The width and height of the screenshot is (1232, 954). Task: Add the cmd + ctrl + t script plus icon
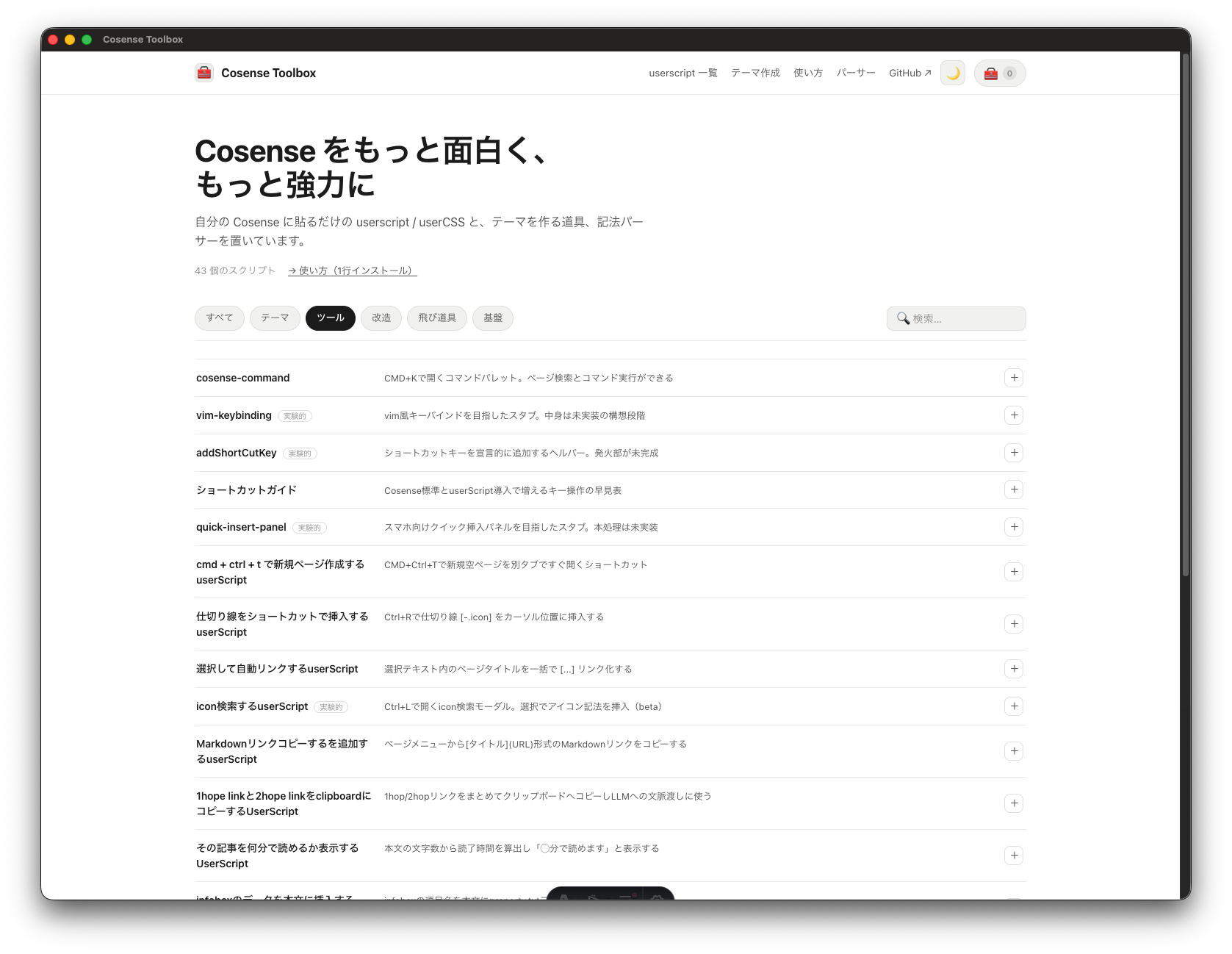[x=1014, y=572]
